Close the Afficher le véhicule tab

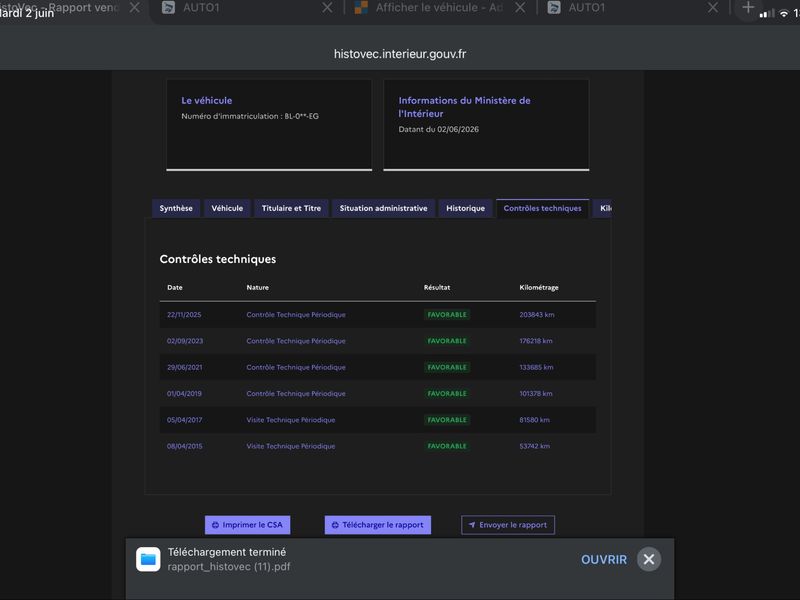[520, 8]
